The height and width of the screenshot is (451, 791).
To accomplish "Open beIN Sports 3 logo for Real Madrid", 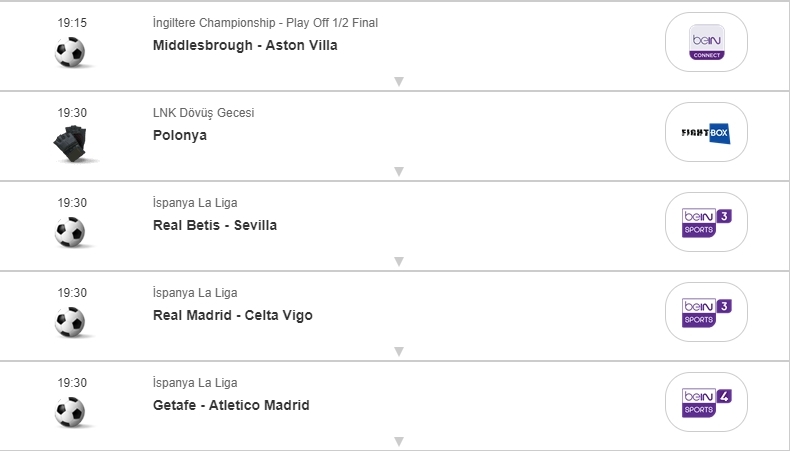I will click(x=706, y=312).
